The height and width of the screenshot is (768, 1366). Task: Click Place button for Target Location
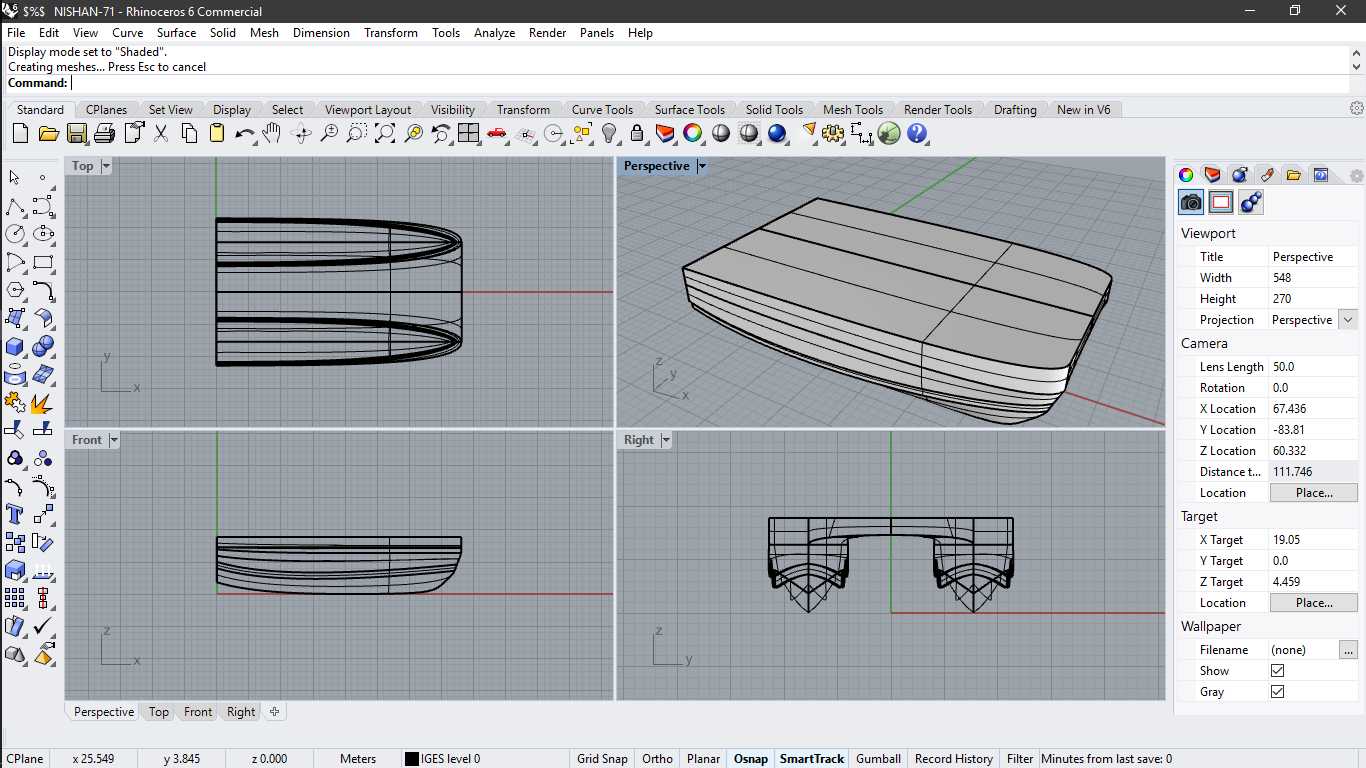pyautogui.click(x=1314, y=603)
